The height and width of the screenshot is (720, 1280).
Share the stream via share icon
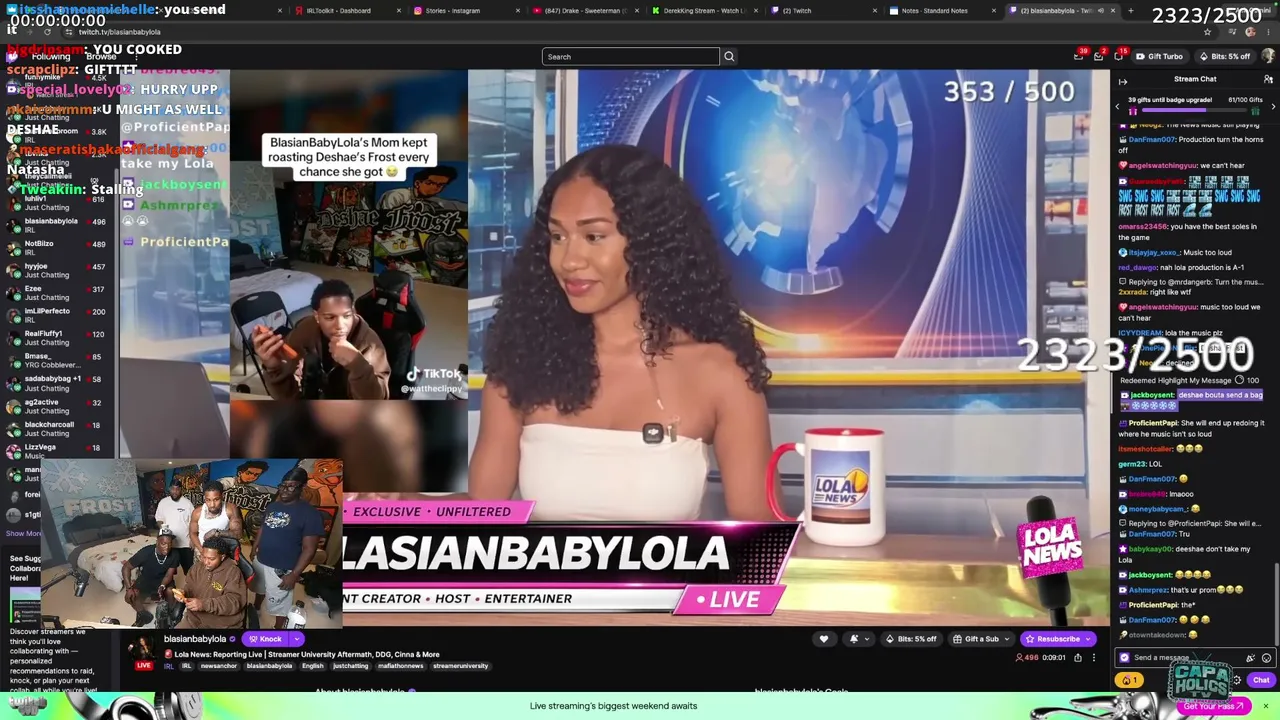(x=1077, y=658)
